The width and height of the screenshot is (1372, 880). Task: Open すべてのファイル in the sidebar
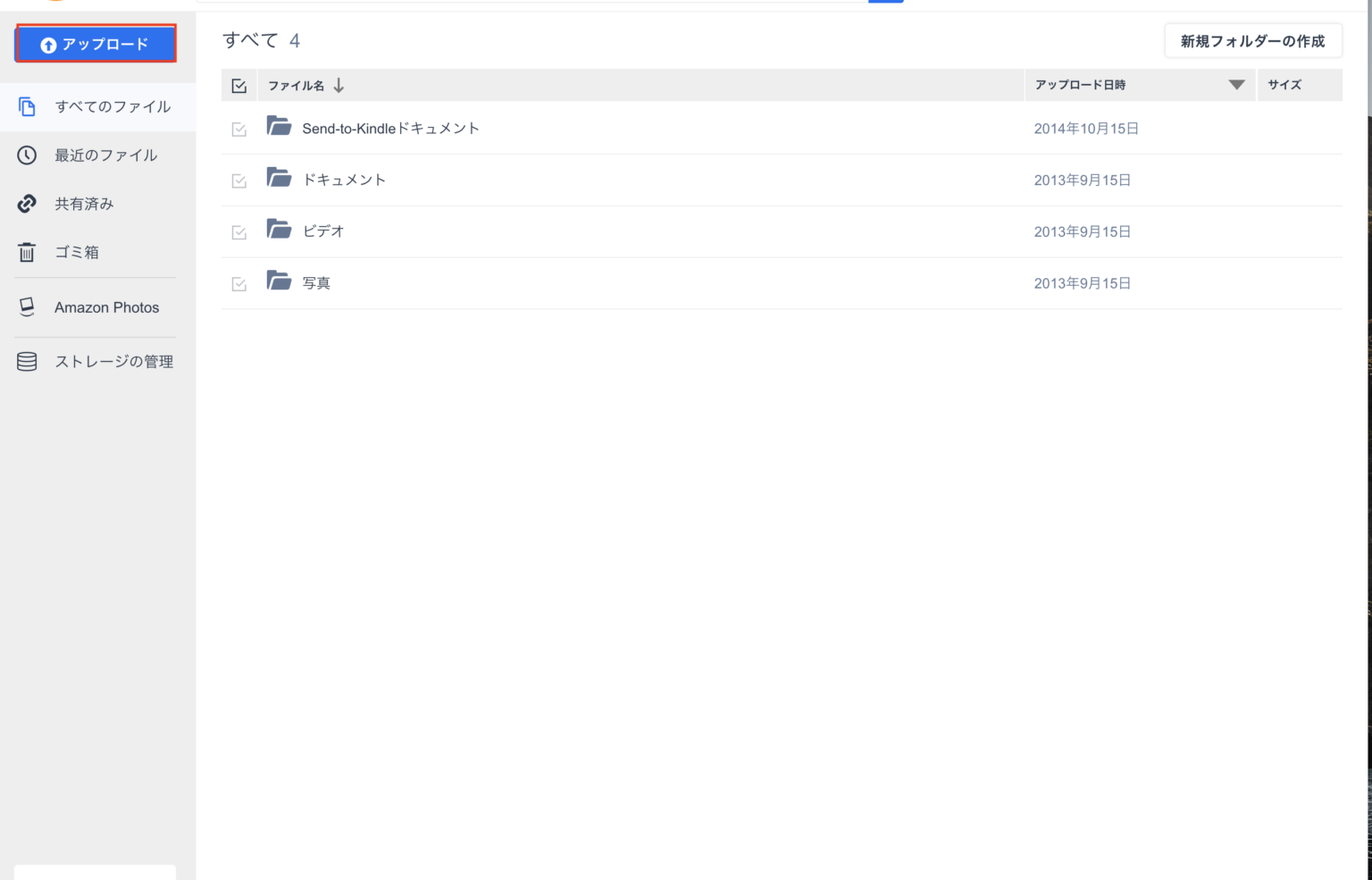pos(112,107)
